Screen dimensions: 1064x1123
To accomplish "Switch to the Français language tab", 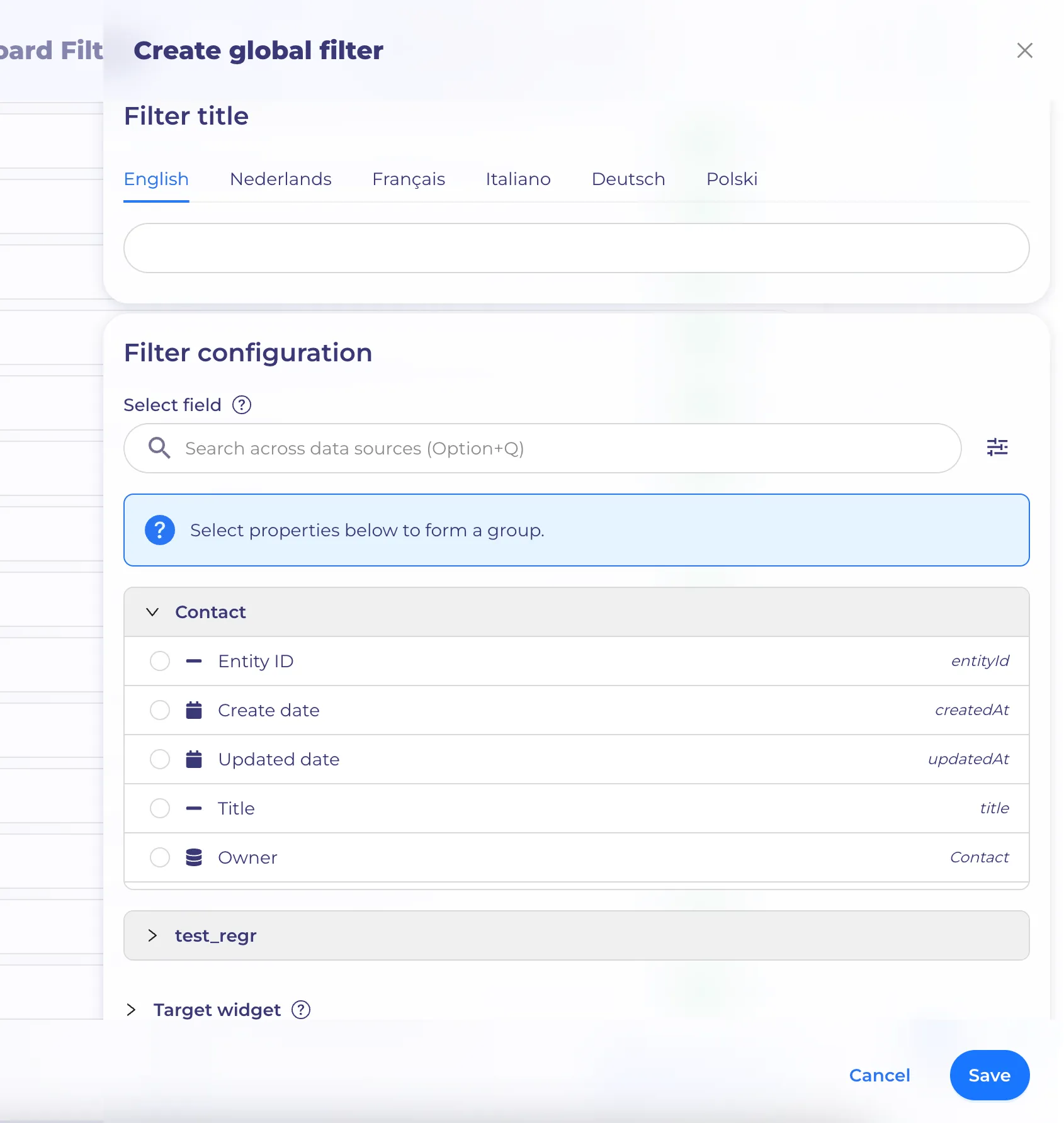I will point(409,179).
